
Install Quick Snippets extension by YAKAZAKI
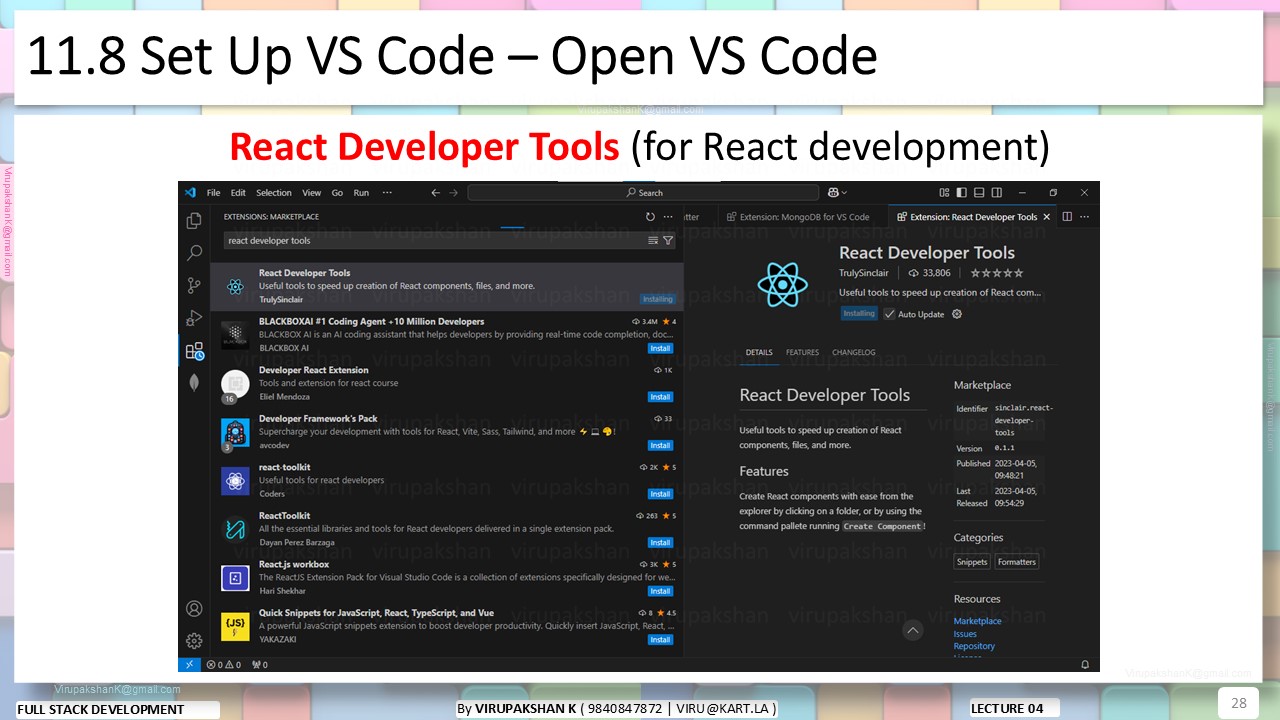click(660, 640)
